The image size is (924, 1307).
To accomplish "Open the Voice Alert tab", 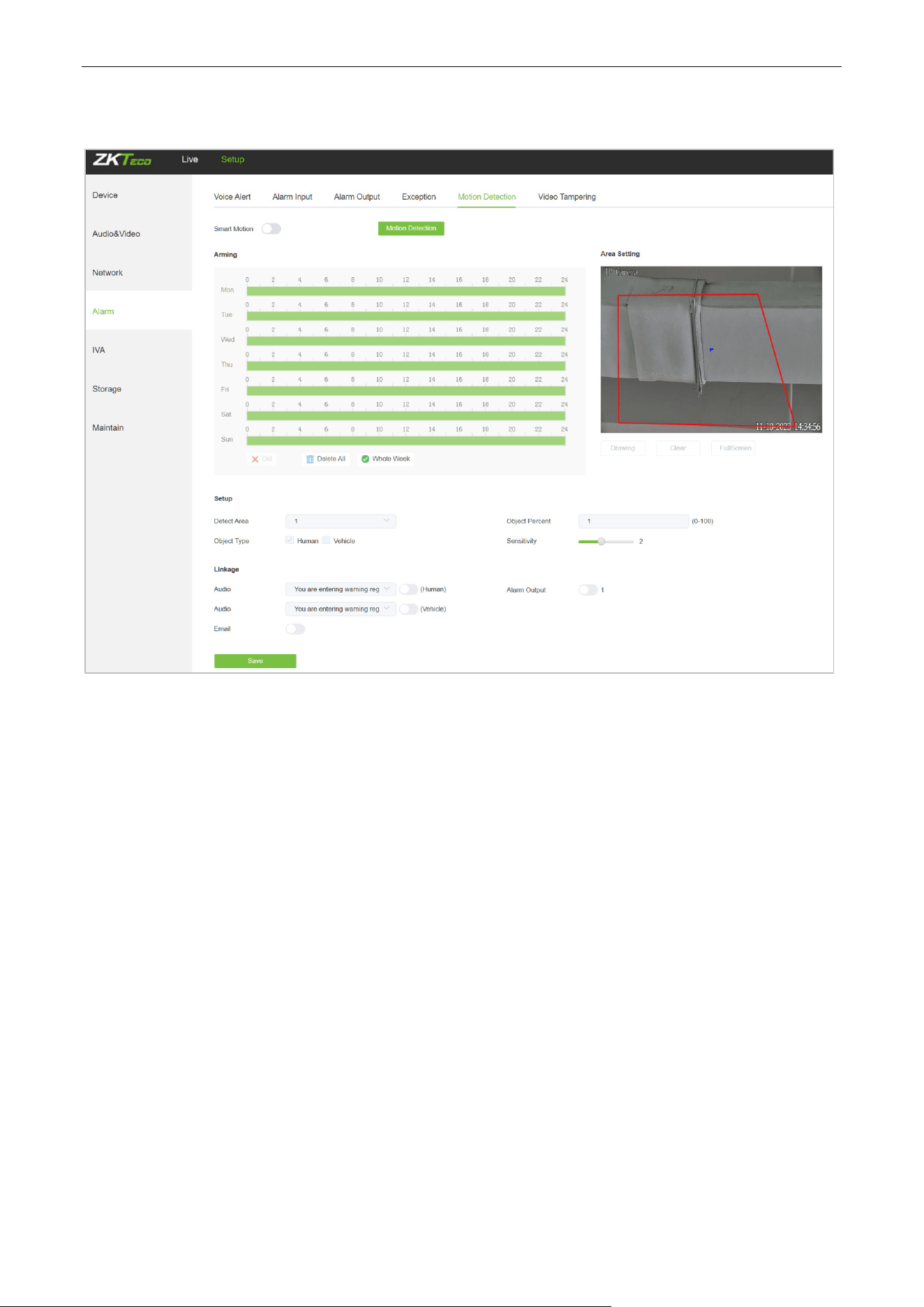I will 232,197.
